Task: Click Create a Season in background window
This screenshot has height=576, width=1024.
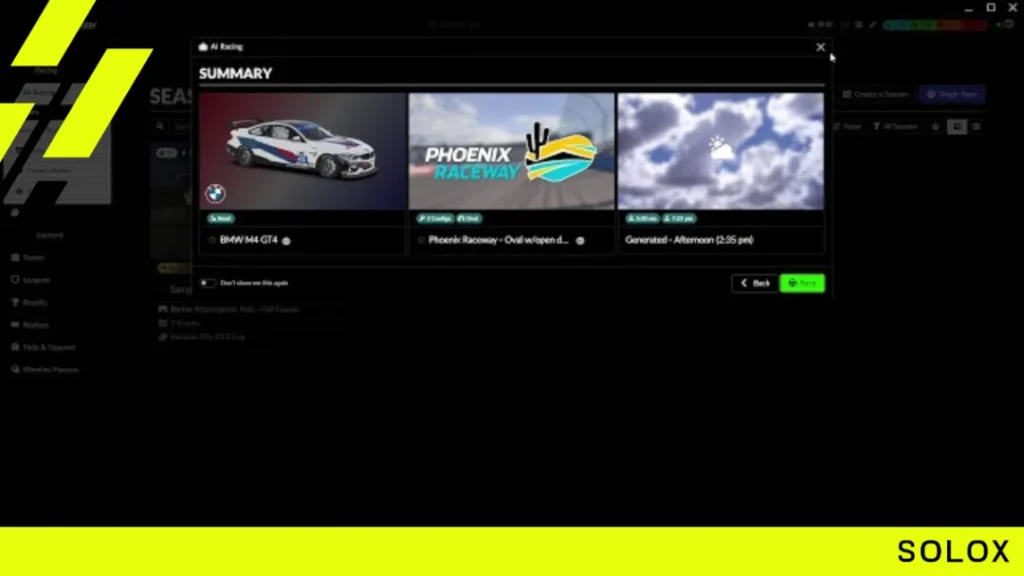Action: tap(876, 94)
